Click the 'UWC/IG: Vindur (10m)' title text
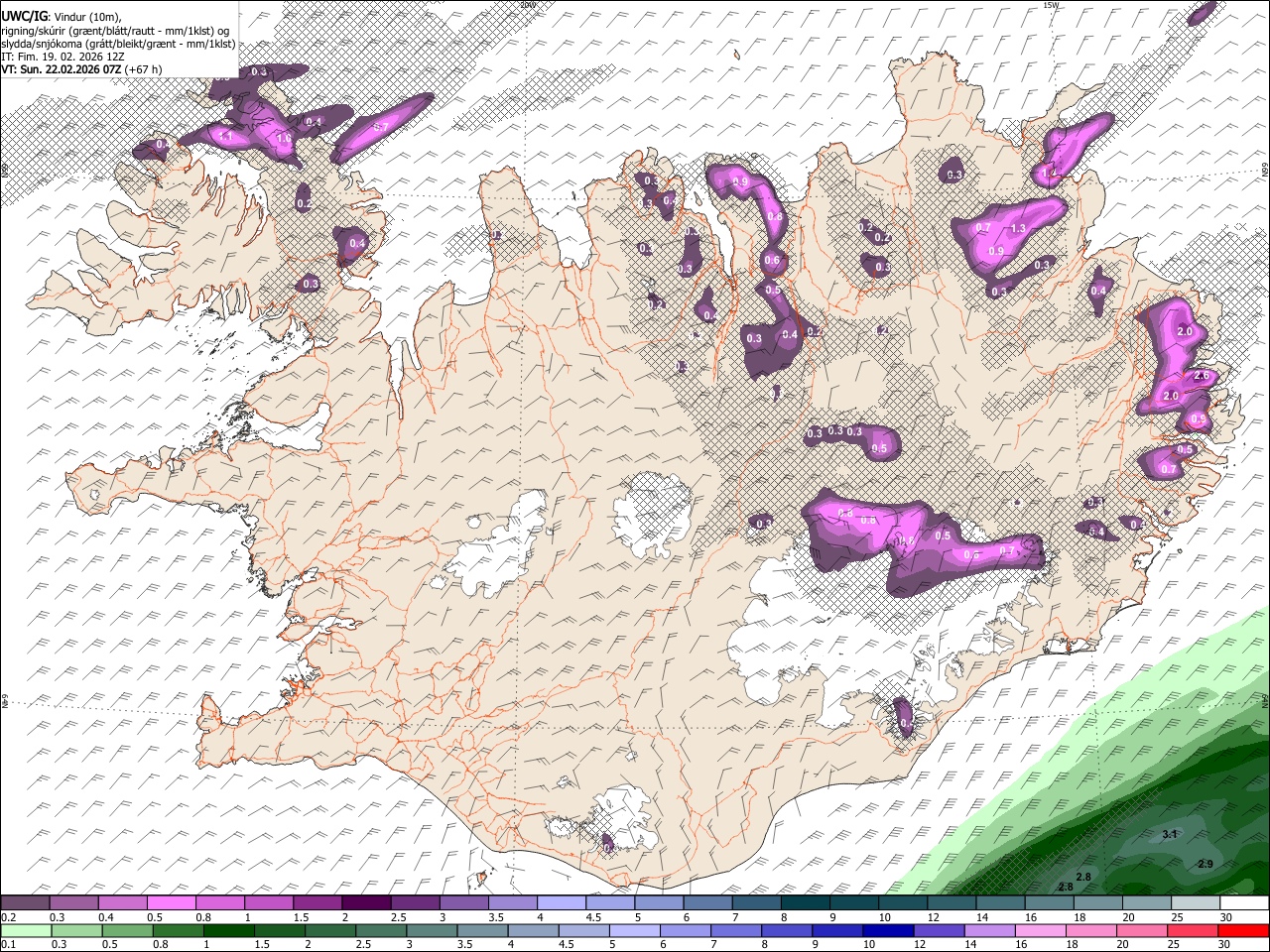Screen dimensions: 1270x952 point(62,17)
